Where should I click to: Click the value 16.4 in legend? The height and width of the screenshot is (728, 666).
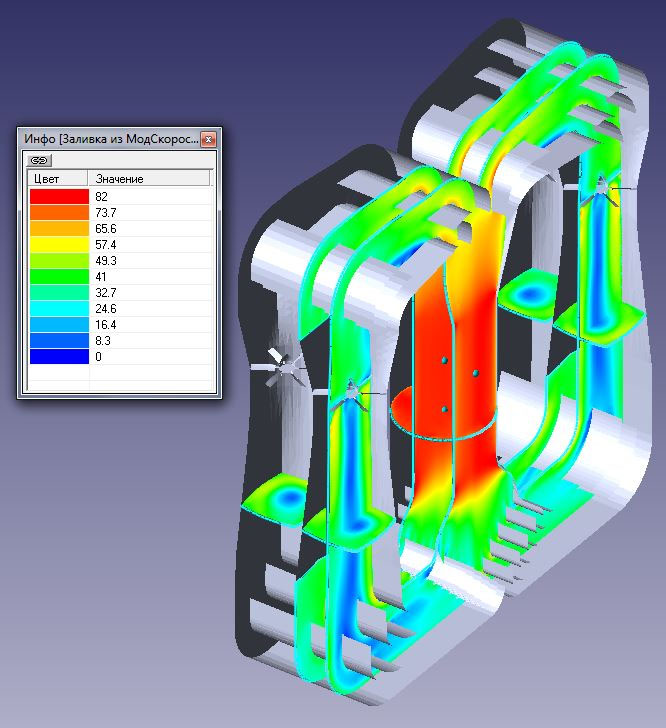(106, 325)
